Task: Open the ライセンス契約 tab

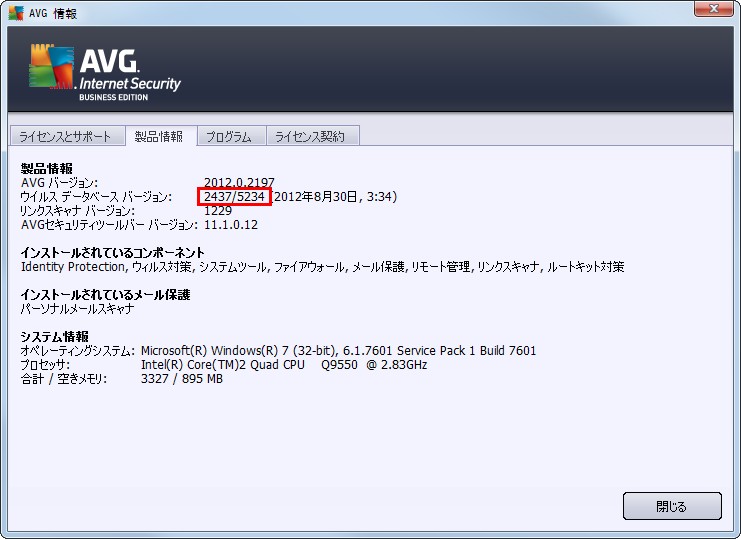Action: click(312, 136)
